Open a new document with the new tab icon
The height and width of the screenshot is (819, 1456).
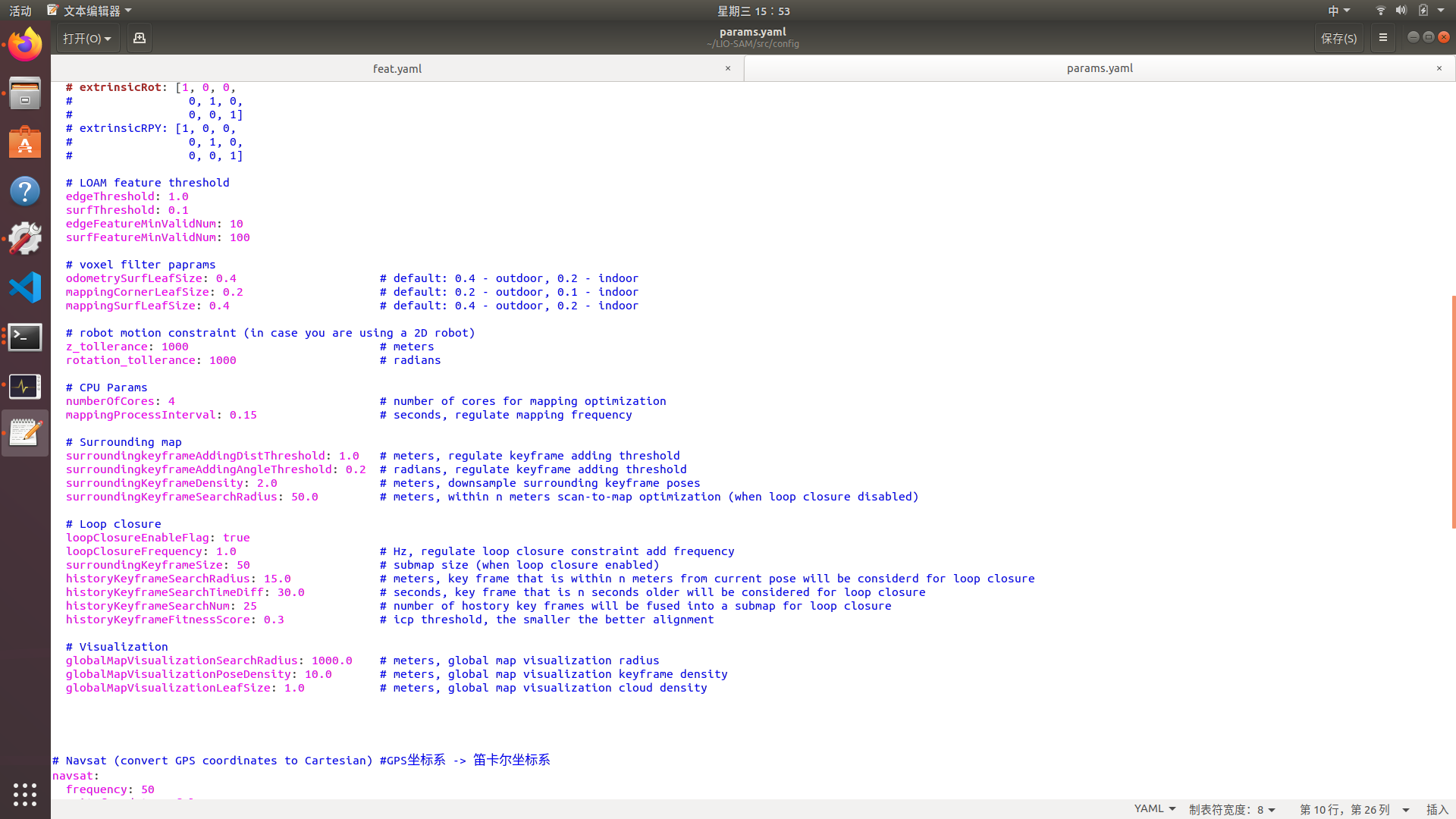(139, 37)
